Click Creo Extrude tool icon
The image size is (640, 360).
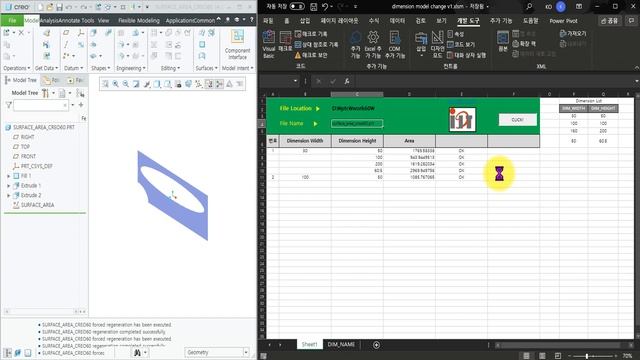pyautogui.click(x=94, y=33)
